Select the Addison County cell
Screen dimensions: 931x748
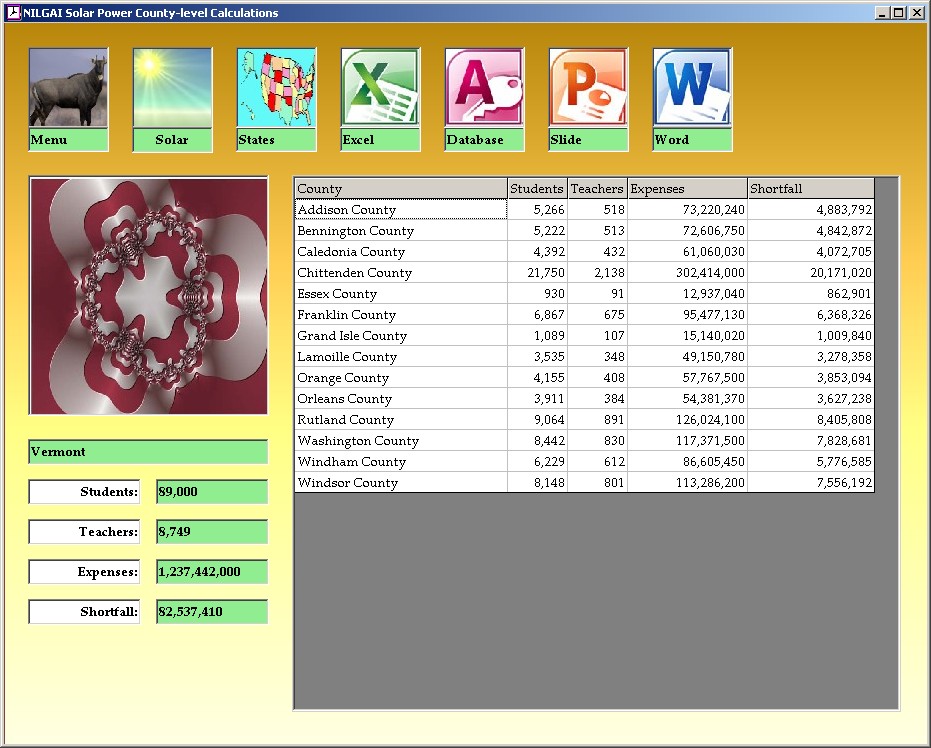[400, 210]
